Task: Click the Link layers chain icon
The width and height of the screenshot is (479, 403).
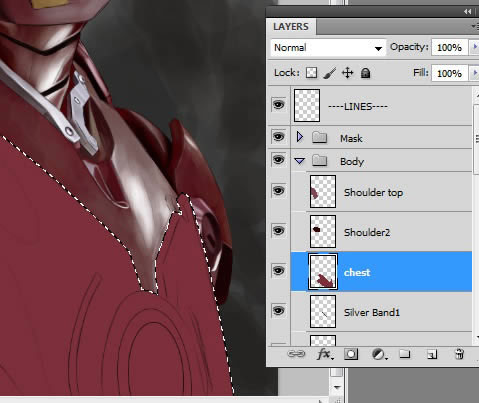Action: coord(296,354)
